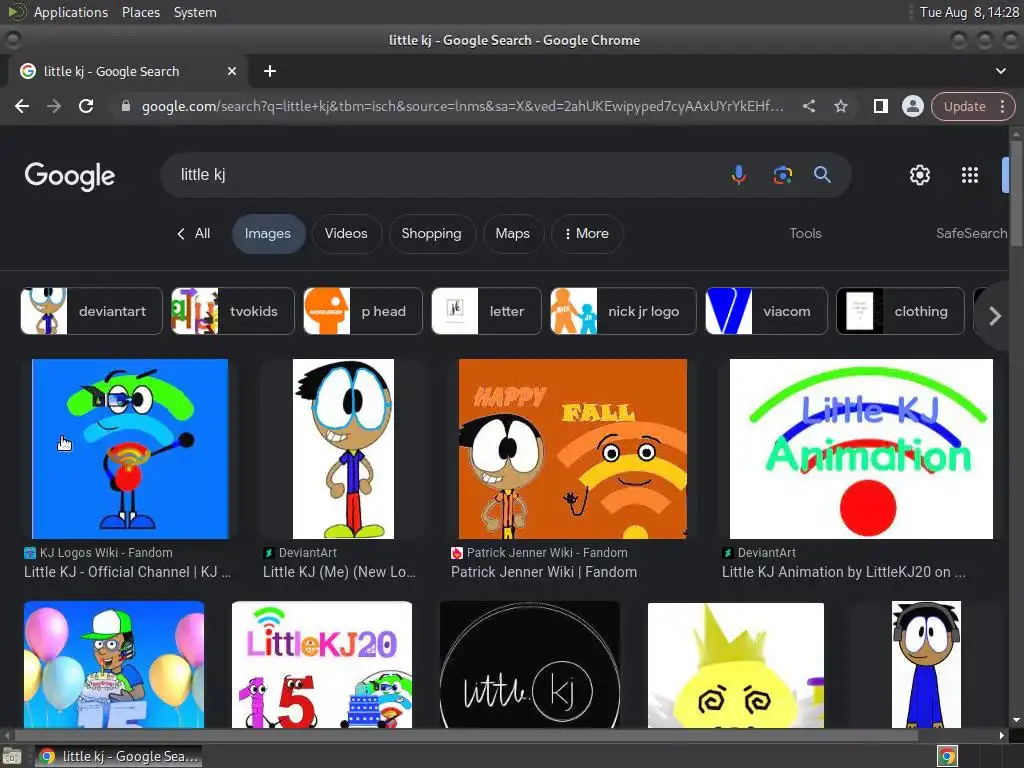This screenshot has width=1024, height=768.
Task: Go back to the previous page
Action: tap(22, 106)
